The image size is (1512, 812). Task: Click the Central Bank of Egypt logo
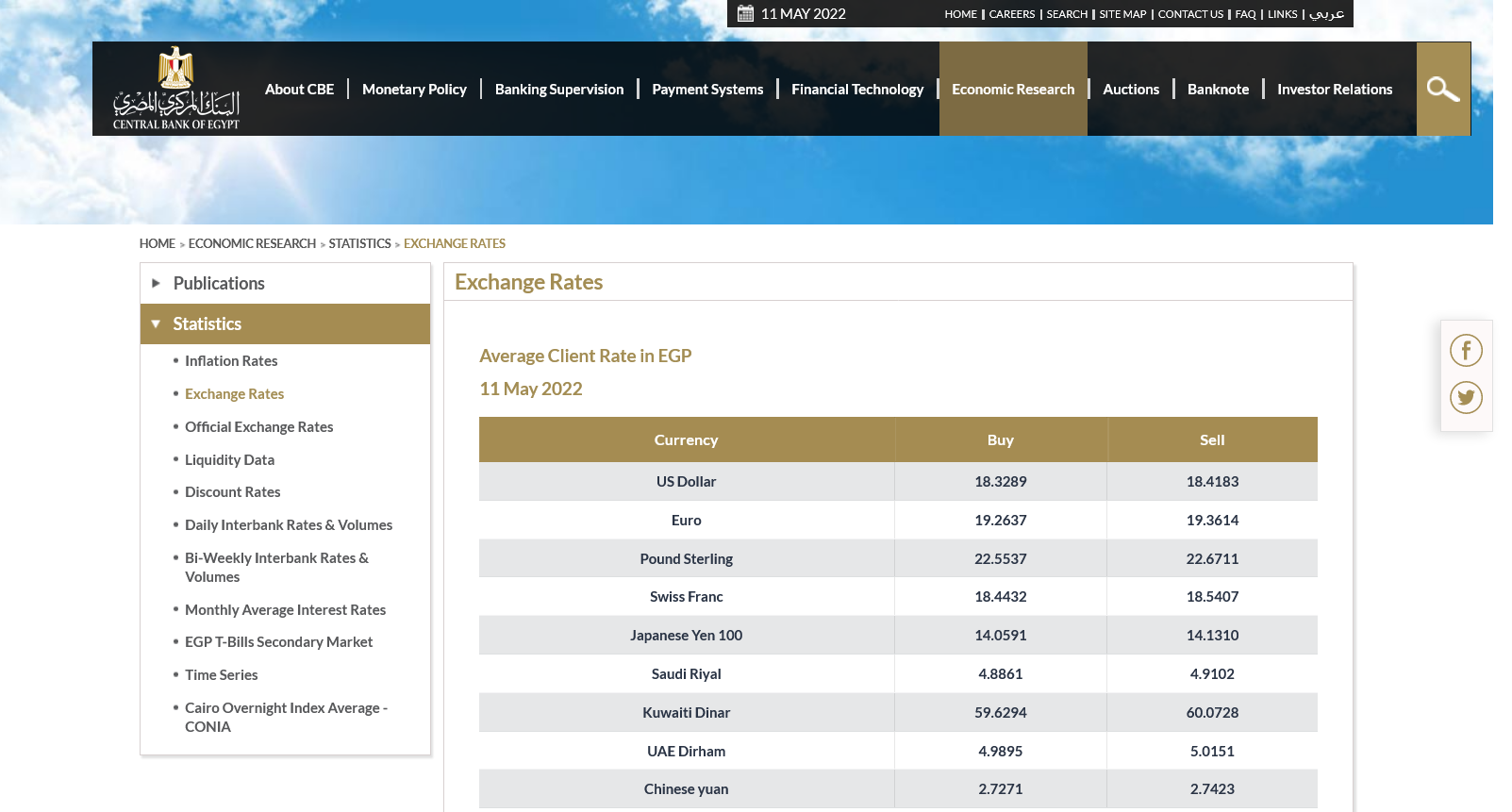click(176, 89)
